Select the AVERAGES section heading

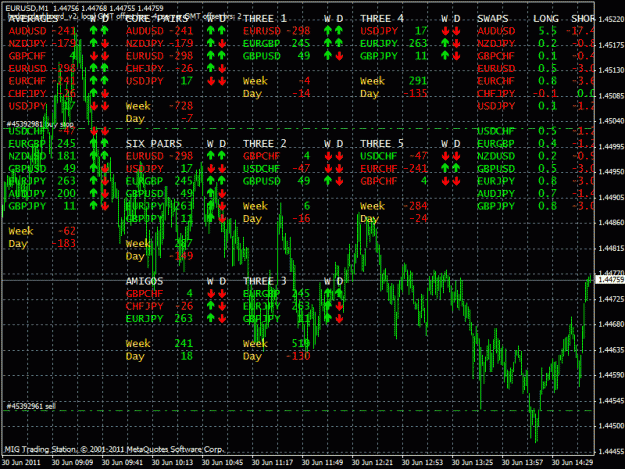(33, 18)
